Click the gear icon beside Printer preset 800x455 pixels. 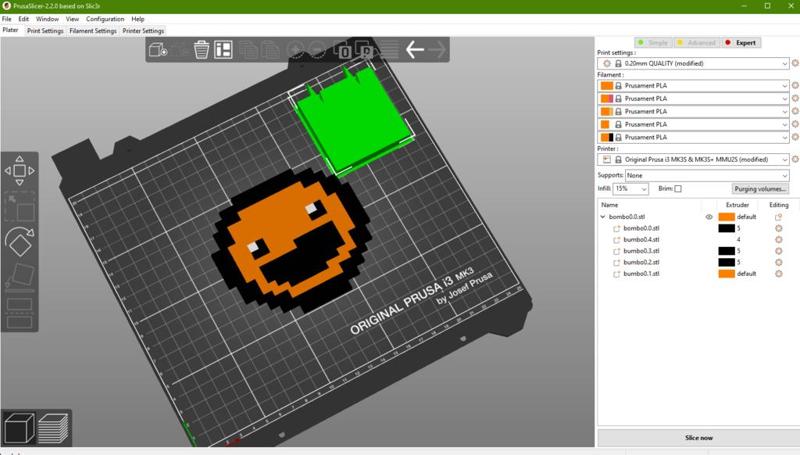(795, 159)
